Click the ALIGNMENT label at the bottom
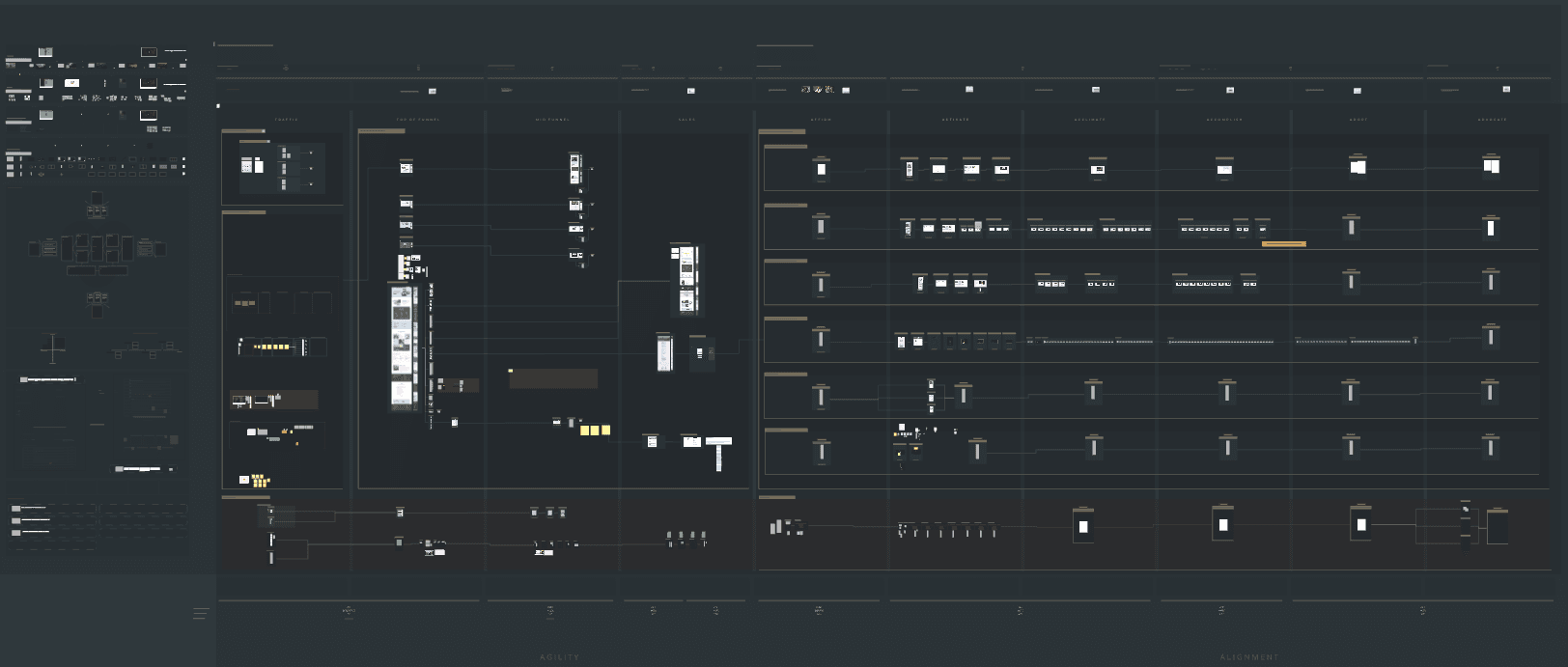 point(1249,657)
